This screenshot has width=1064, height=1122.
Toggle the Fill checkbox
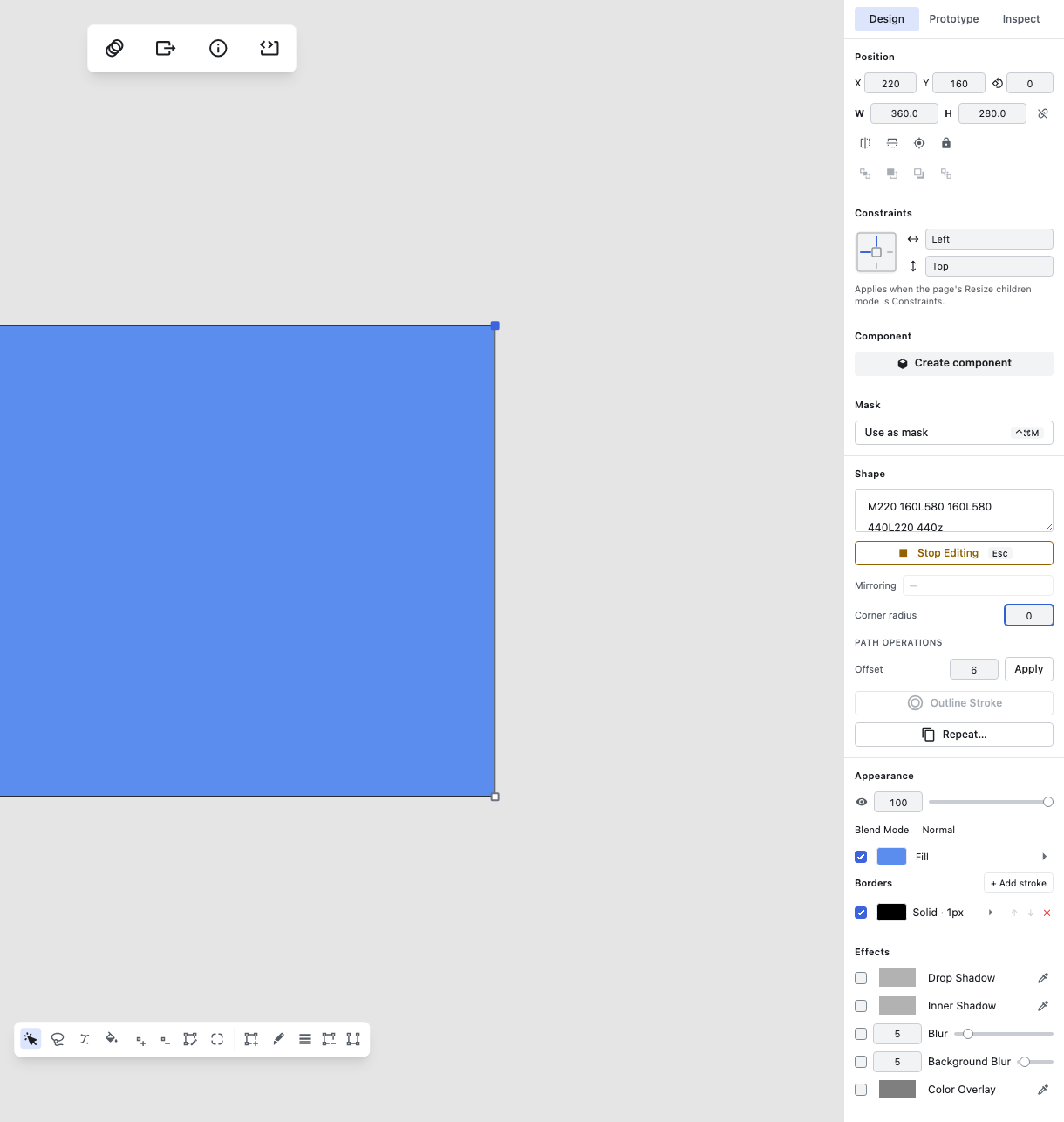click(861, 857)
